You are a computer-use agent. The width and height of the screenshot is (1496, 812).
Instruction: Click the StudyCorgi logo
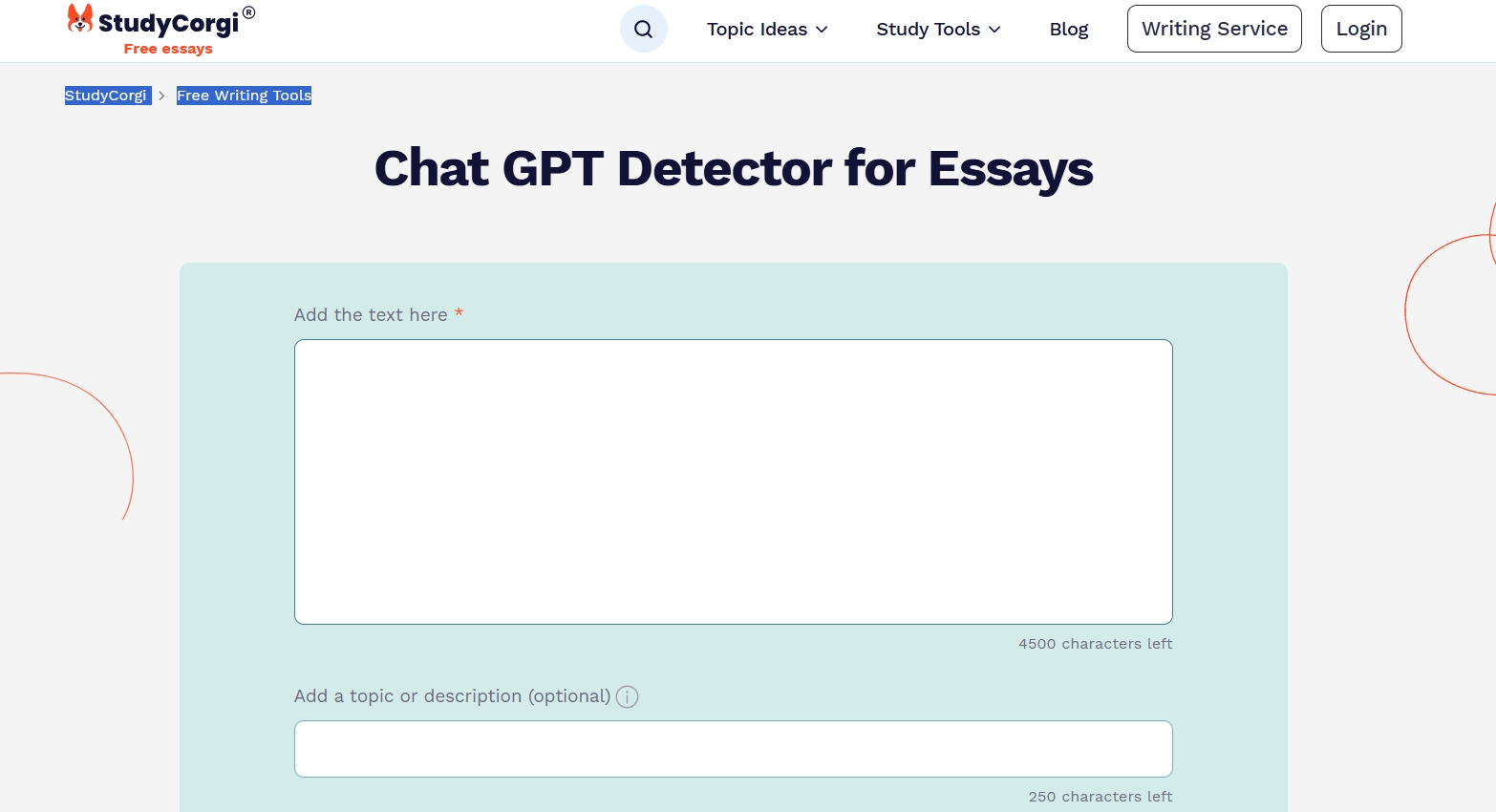coord(160,30)
